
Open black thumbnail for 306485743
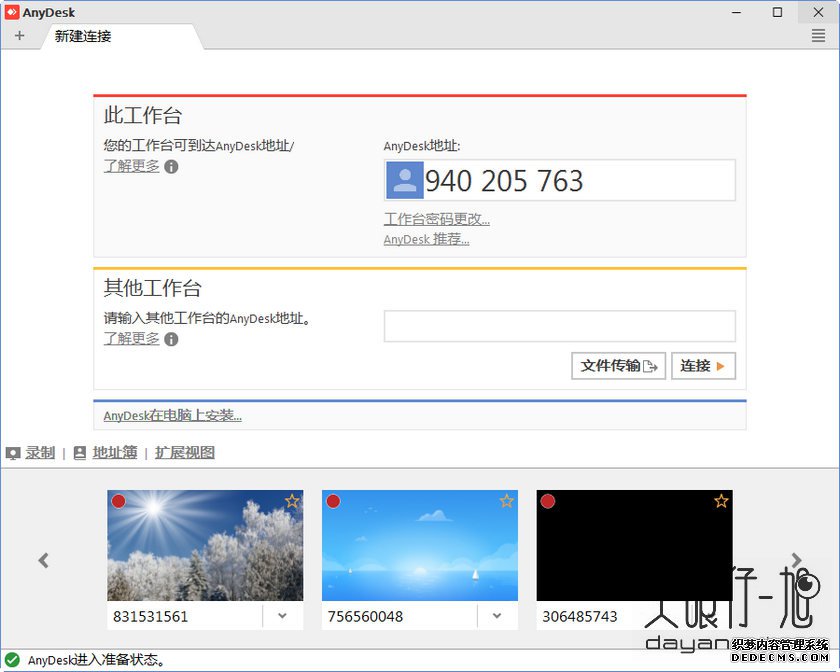click(x=634, y=545)
